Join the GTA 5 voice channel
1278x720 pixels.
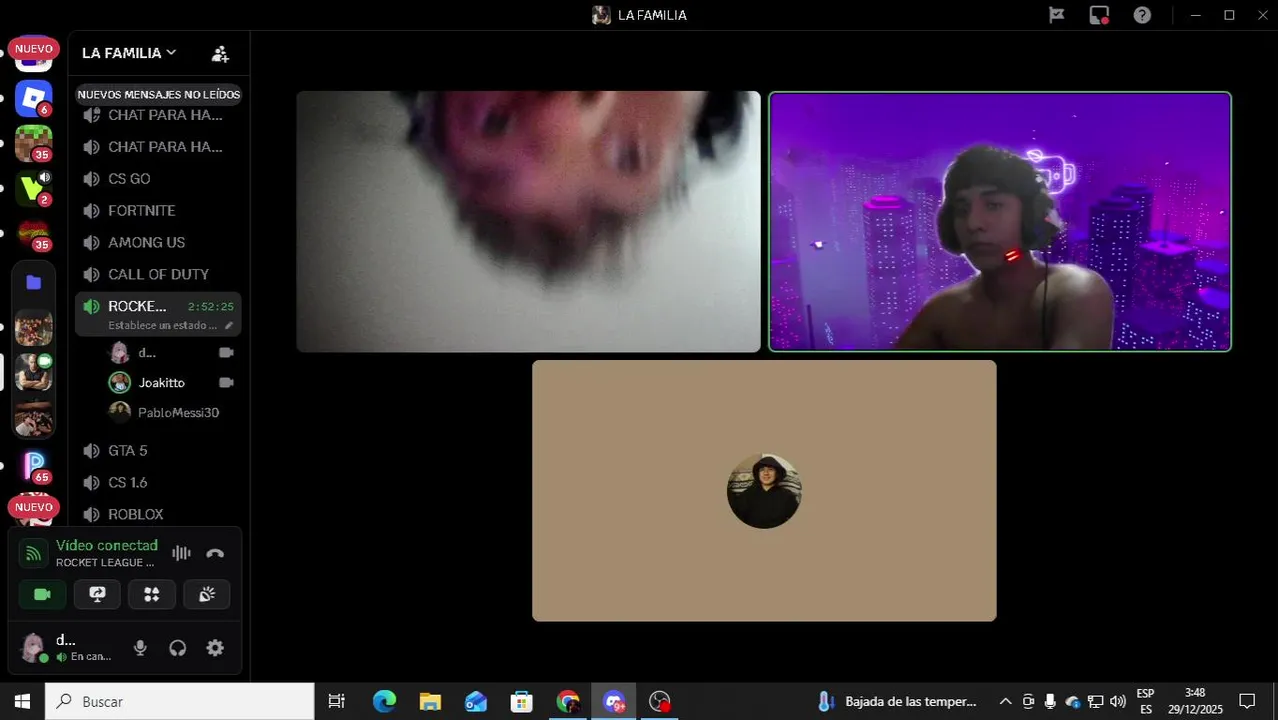click(x=158, y=451)
